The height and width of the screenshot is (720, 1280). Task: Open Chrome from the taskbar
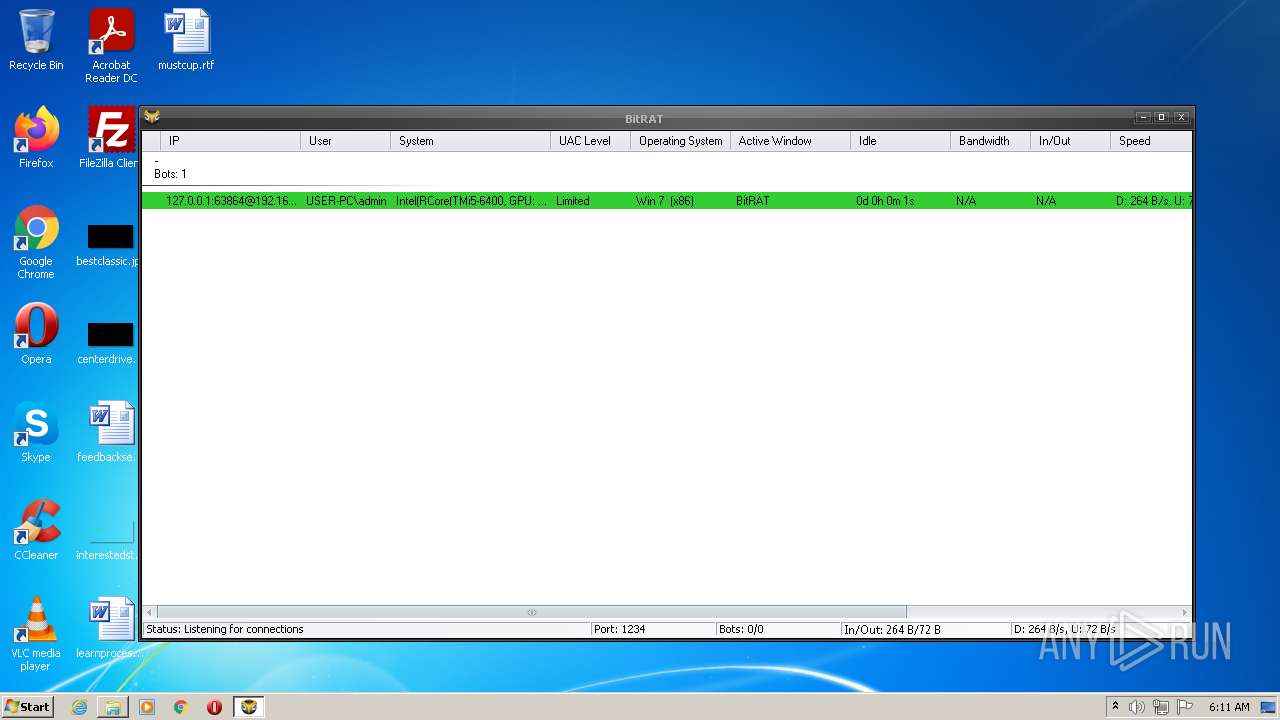181,707
